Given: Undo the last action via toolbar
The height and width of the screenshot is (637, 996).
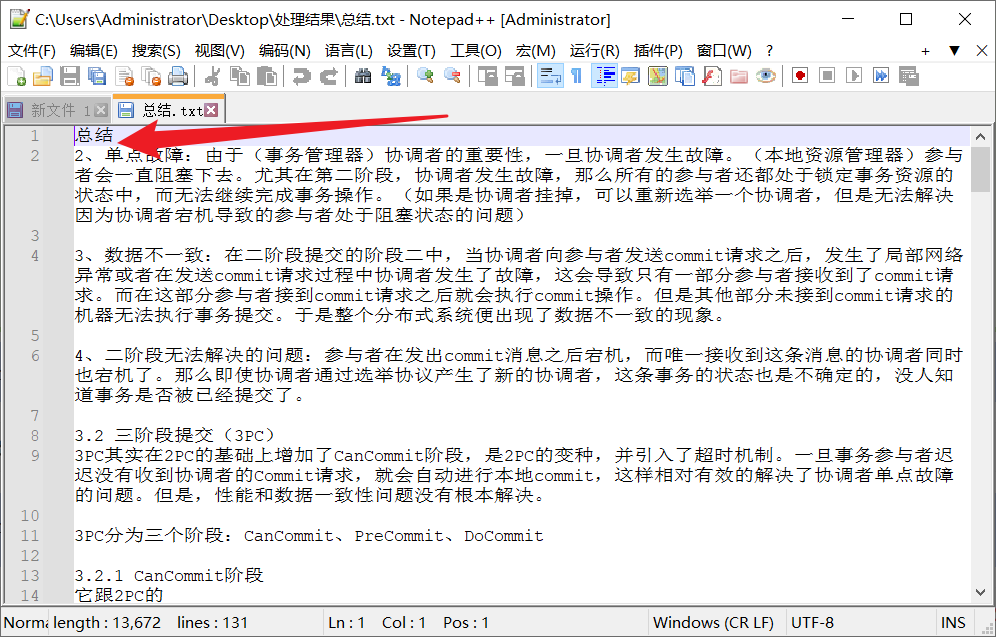Looking at the screenshot, I should coord(301,76).
